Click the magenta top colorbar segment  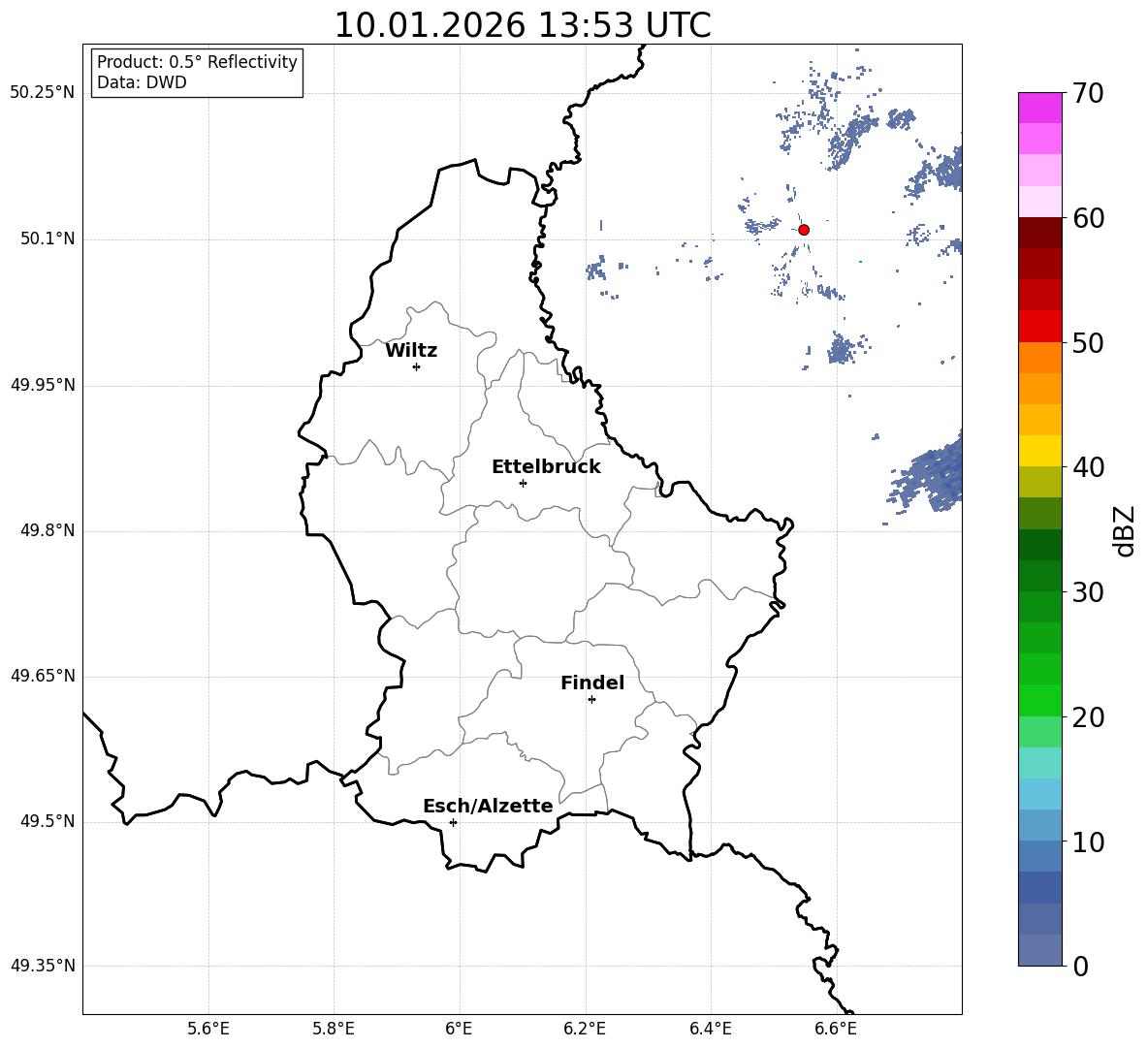(x=1040, y=108)
